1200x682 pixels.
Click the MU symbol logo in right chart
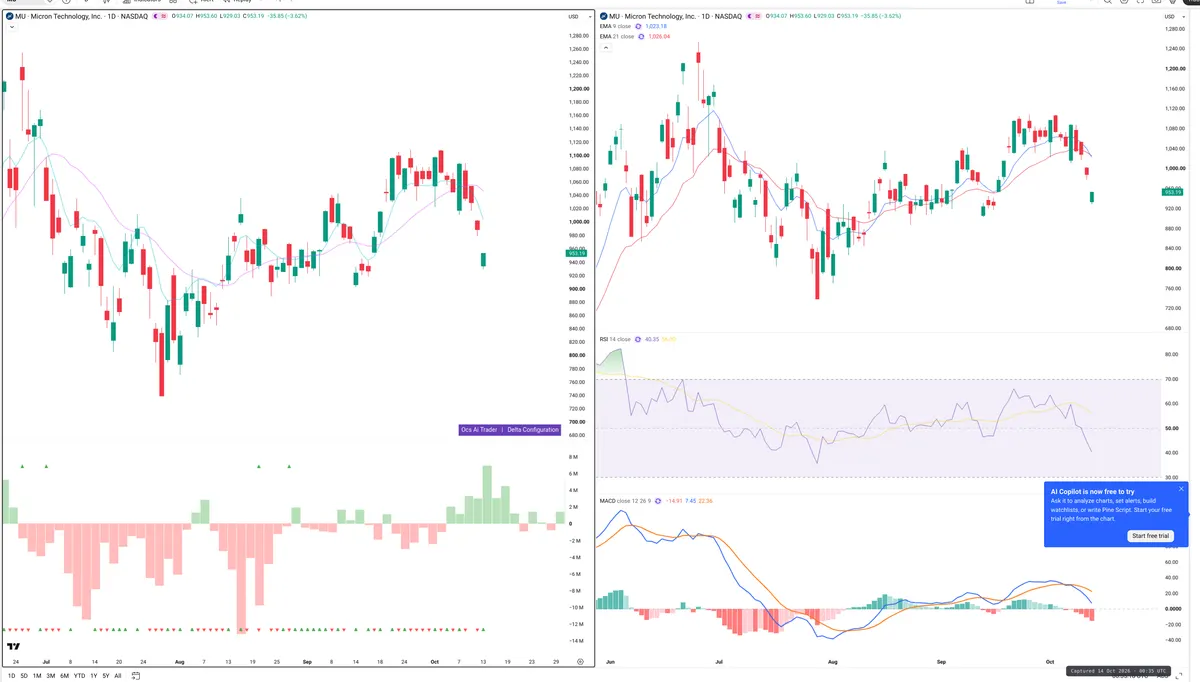click(604, 17)
